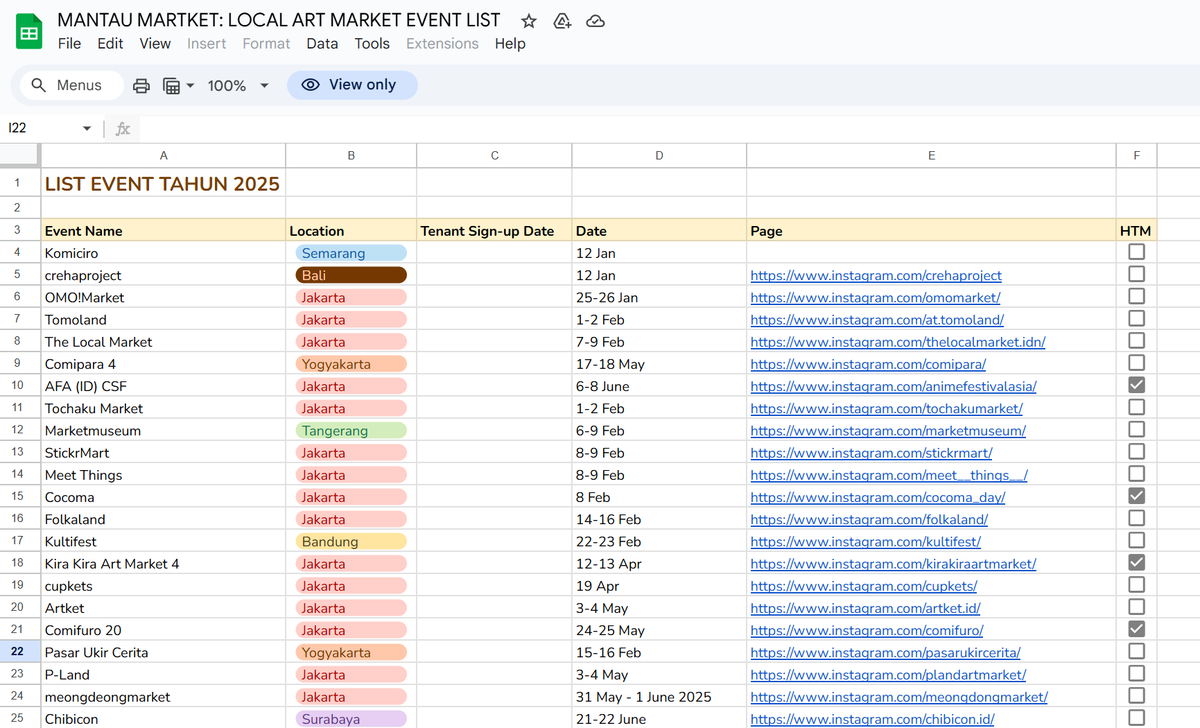Uncheck HTM checkbox for Kira Kira Art Market 4
This screenshot has height=728, width=1200.
tap(1136, 563)
